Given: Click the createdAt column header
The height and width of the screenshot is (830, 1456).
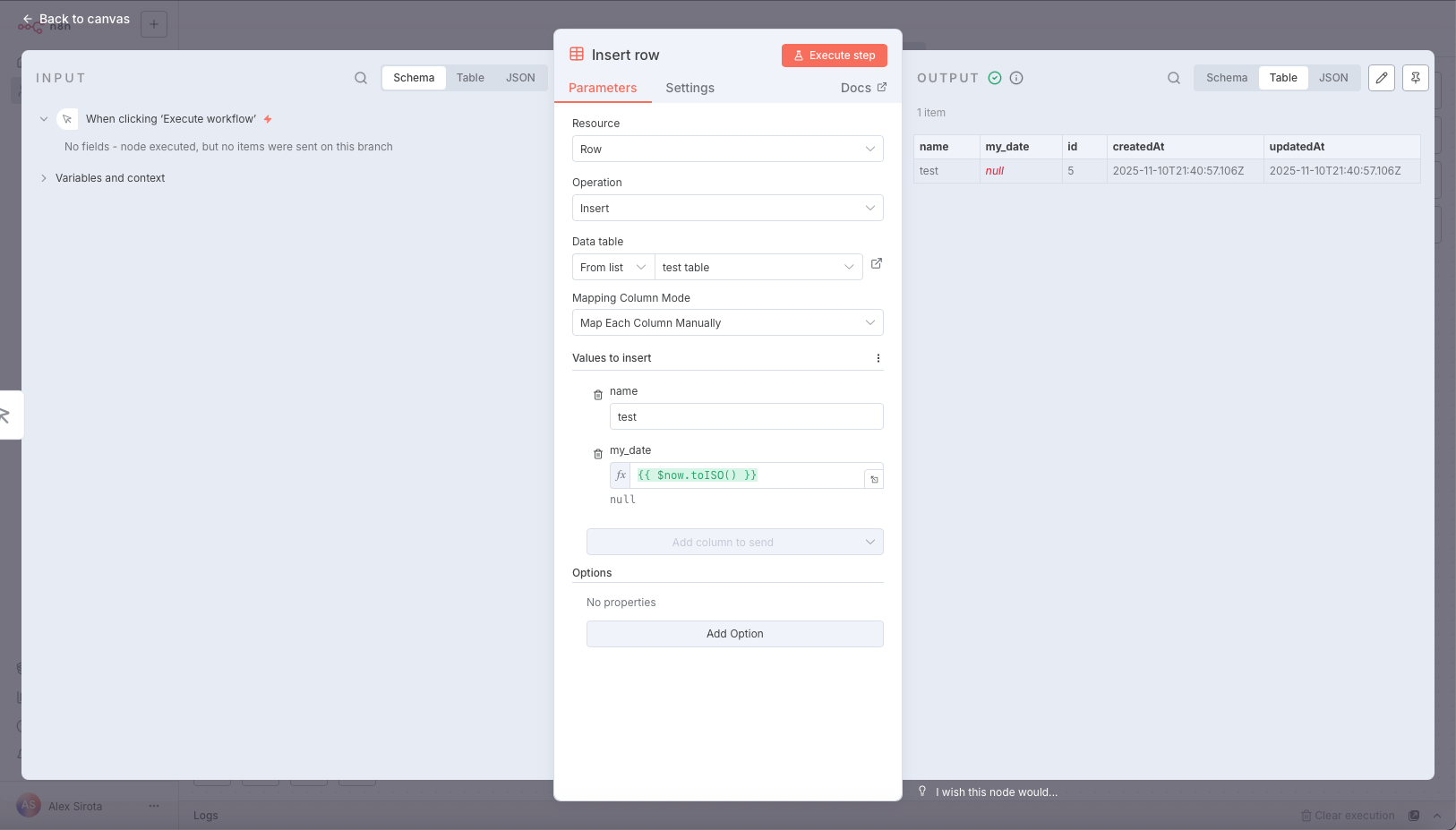Looking at the screenshot, I should [x=1186, y=147].
